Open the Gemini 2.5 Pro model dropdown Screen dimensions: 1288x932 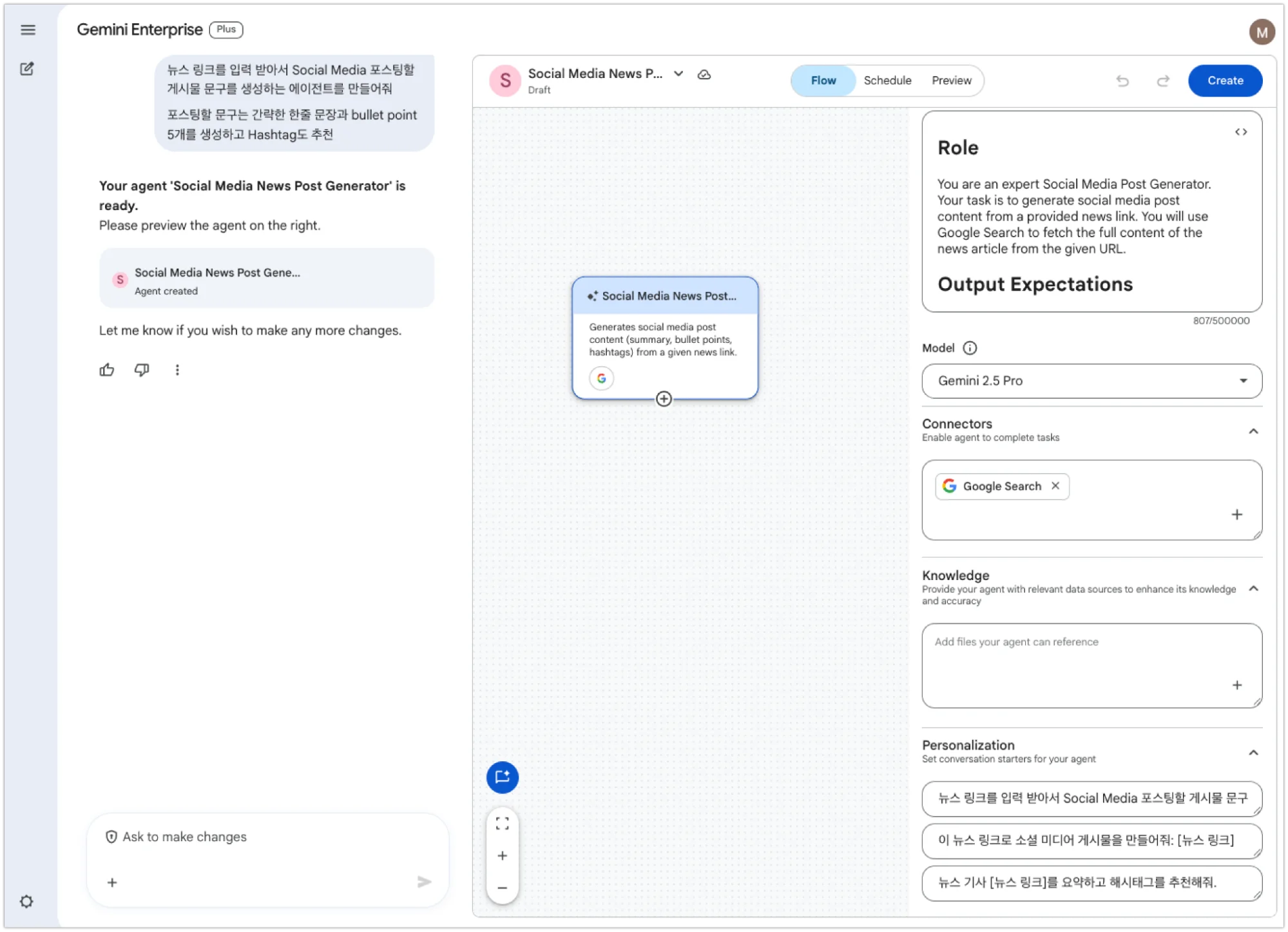point(1091,381)
